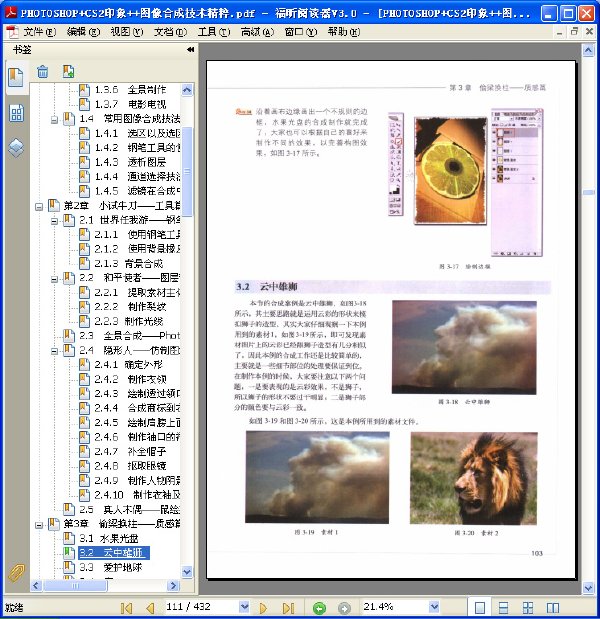Open the 工具 menu
600x619 pixels.
(214, 32)
